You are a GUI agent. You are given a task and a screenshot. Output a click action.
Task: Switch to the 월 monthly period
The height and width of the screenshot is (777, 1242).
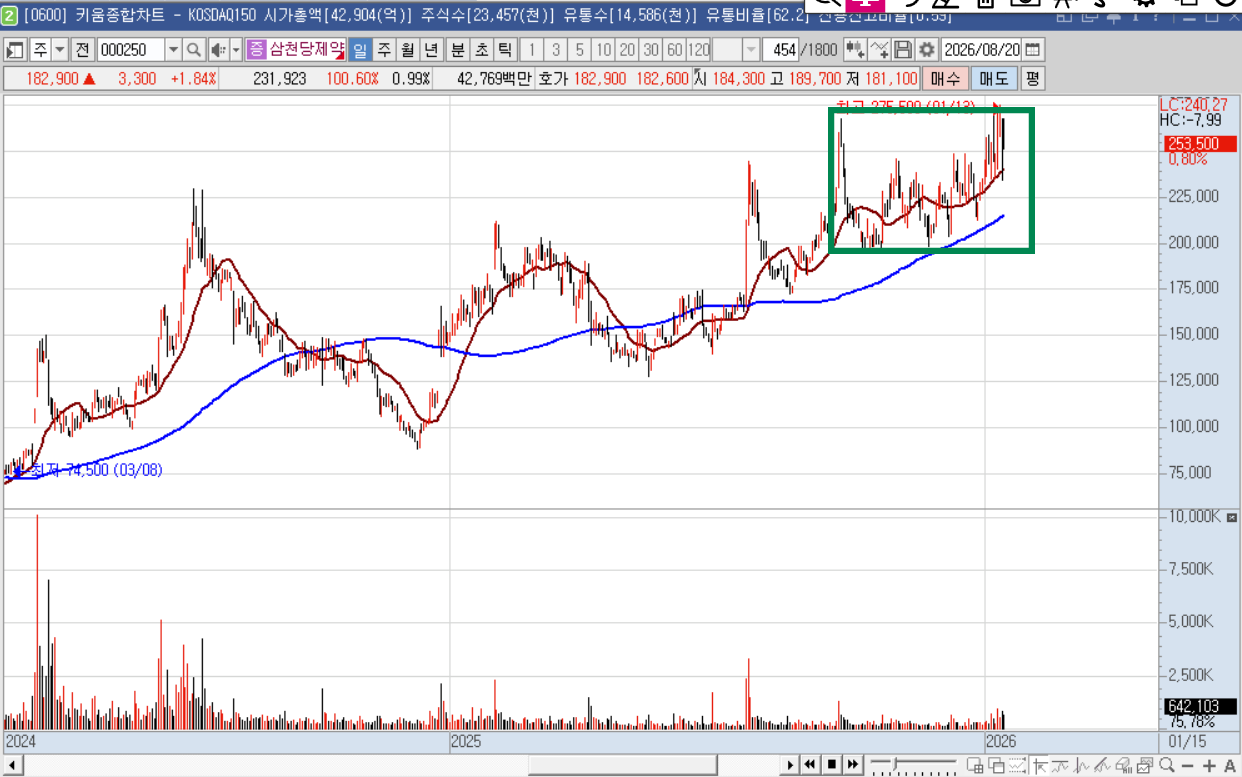(407, 50)
